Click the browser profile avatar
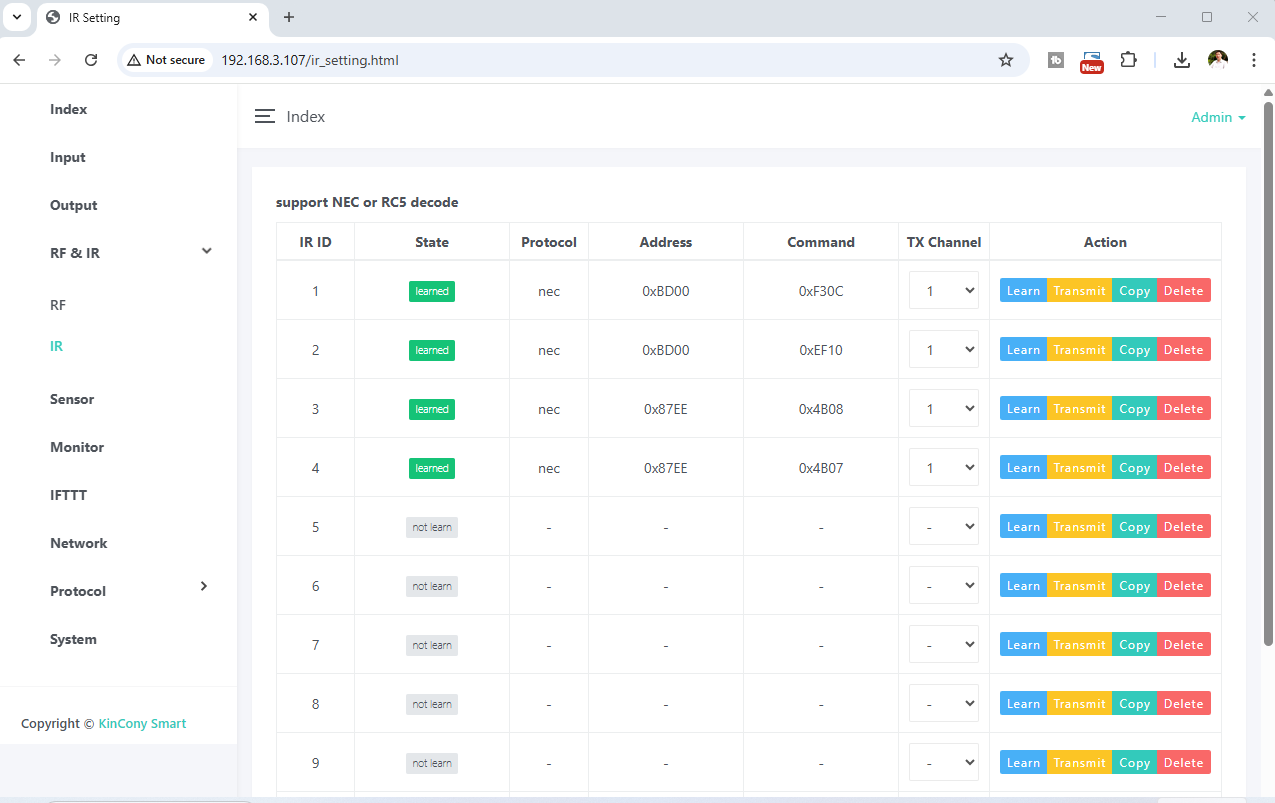1275x803 pixels. coord(1217,60)
